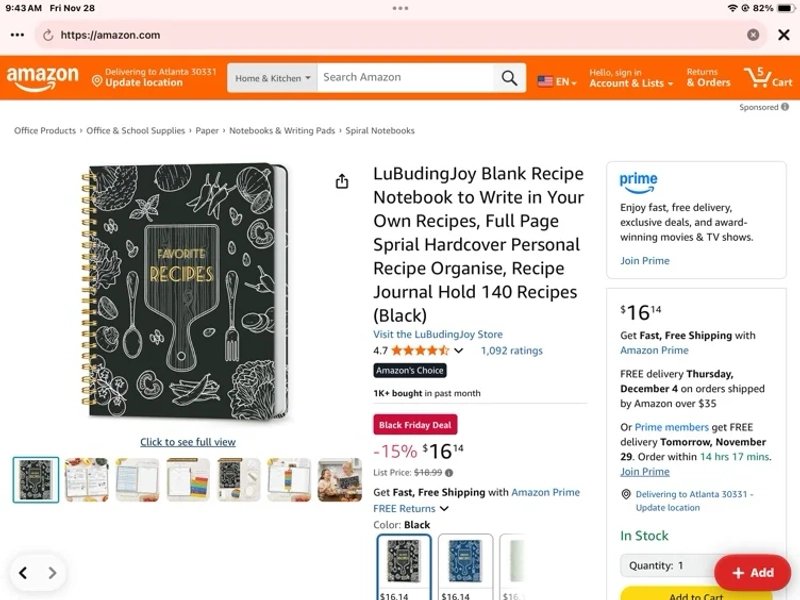Click the list price info icon

tap(449, 473)
